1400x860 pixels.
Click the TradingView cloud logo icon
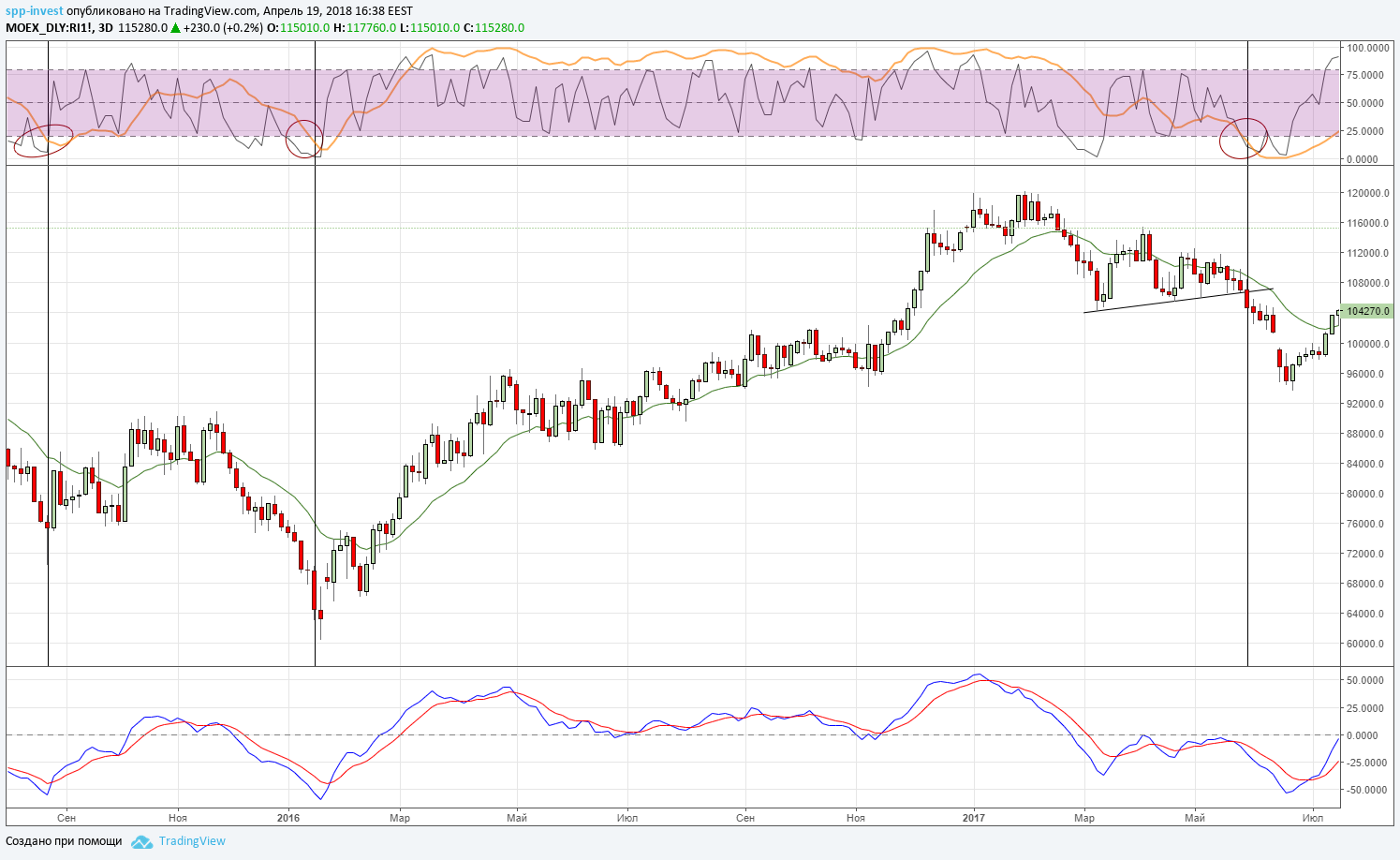coord(141,841)
